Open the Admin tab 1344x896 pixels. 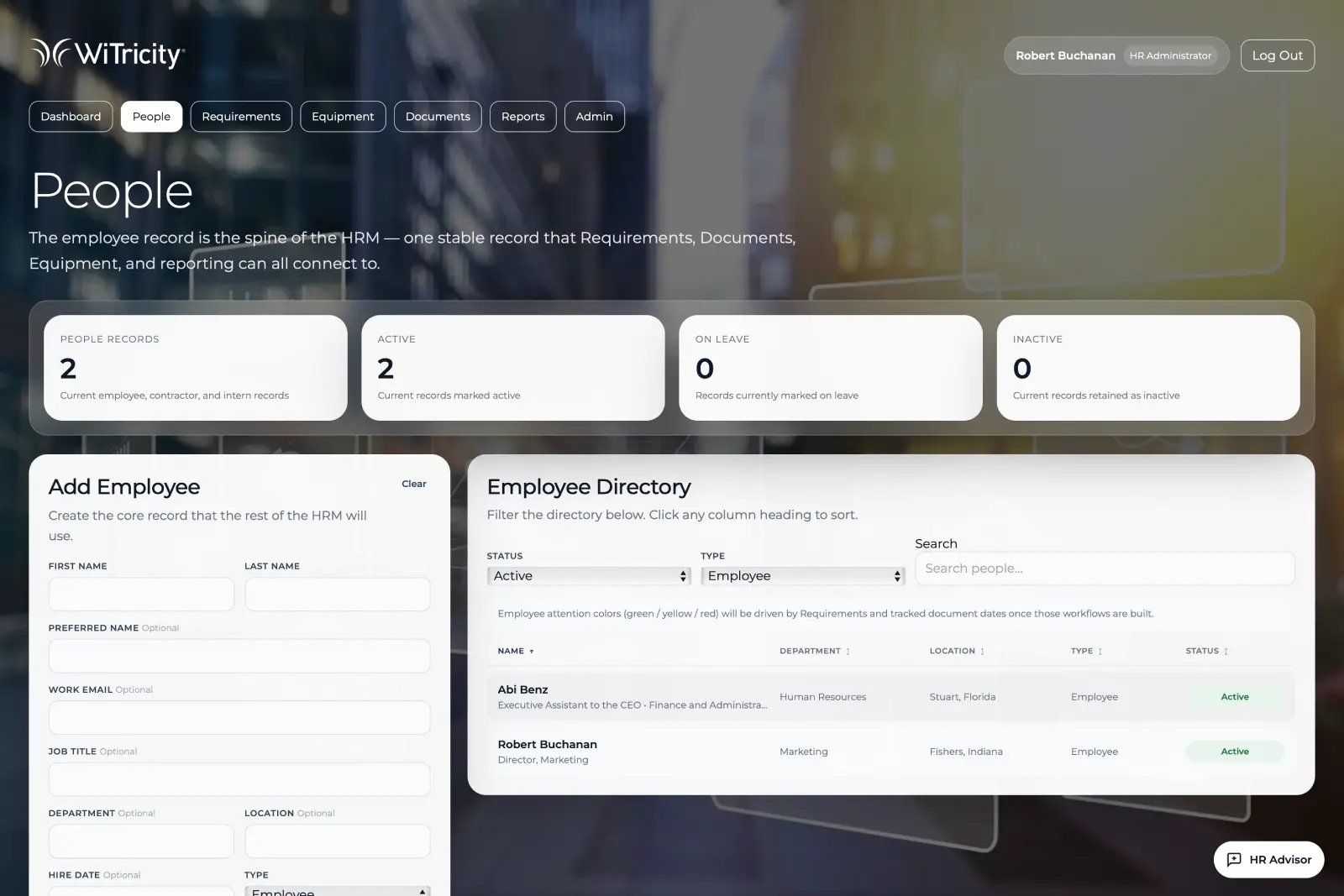594,117
